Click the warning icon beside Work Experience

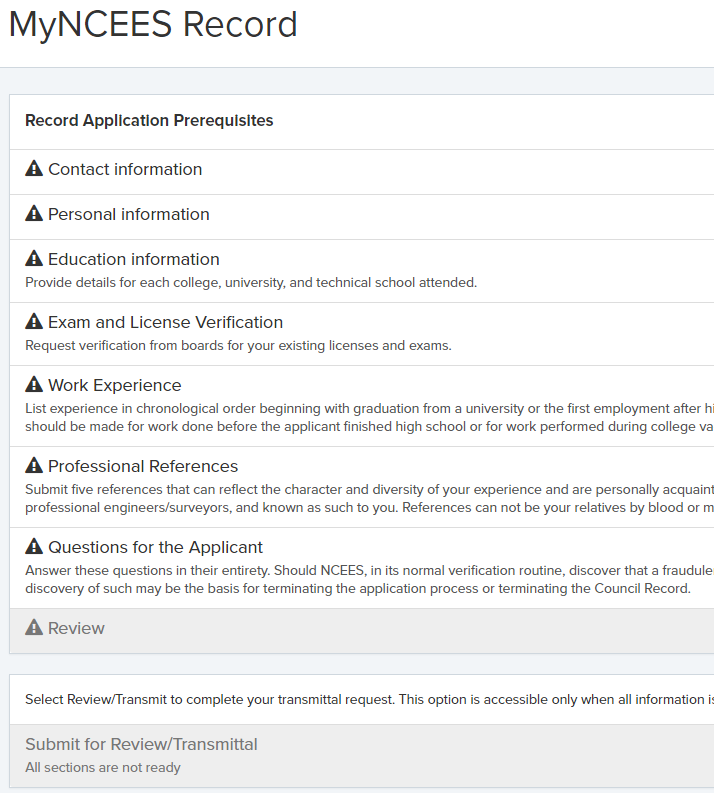point(34,384)
